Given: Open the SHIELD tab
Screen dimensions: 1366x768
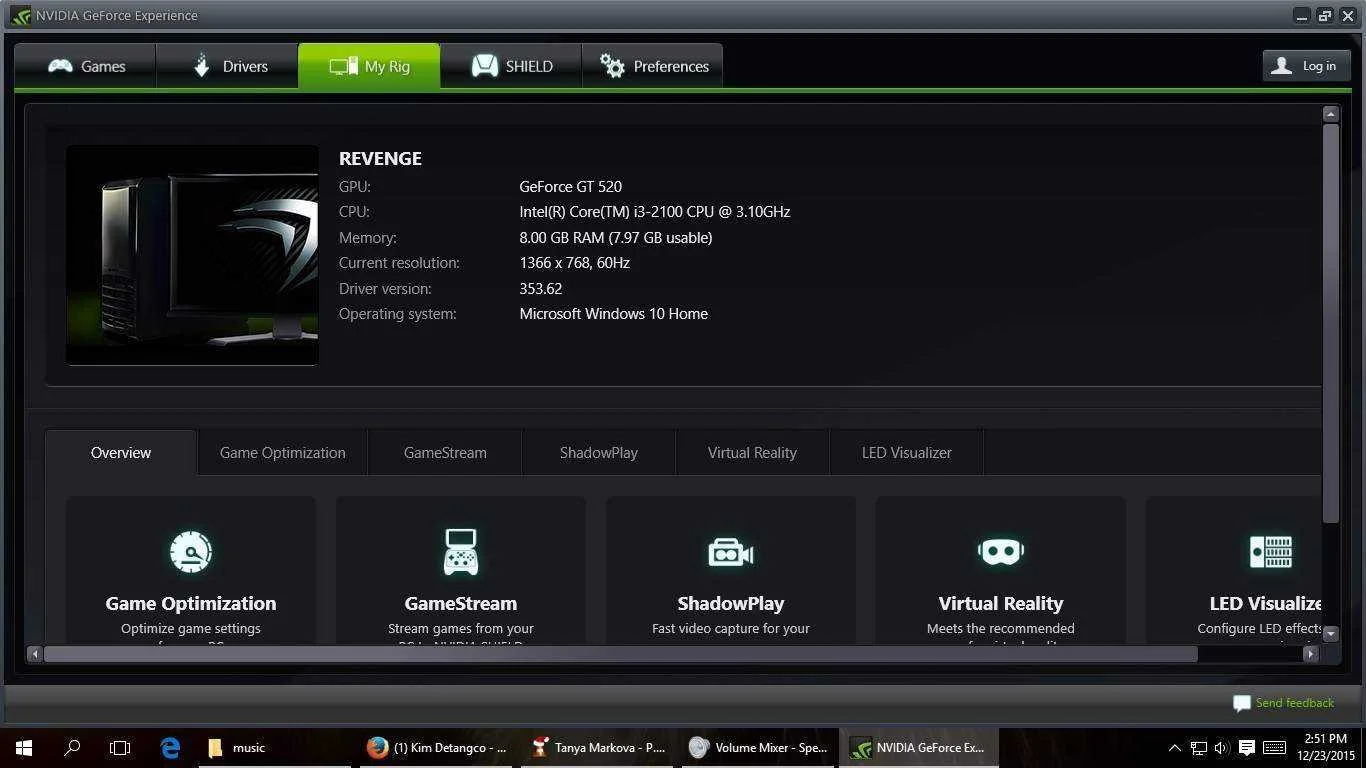Looking at the screenshot, I should pos(511,66).
